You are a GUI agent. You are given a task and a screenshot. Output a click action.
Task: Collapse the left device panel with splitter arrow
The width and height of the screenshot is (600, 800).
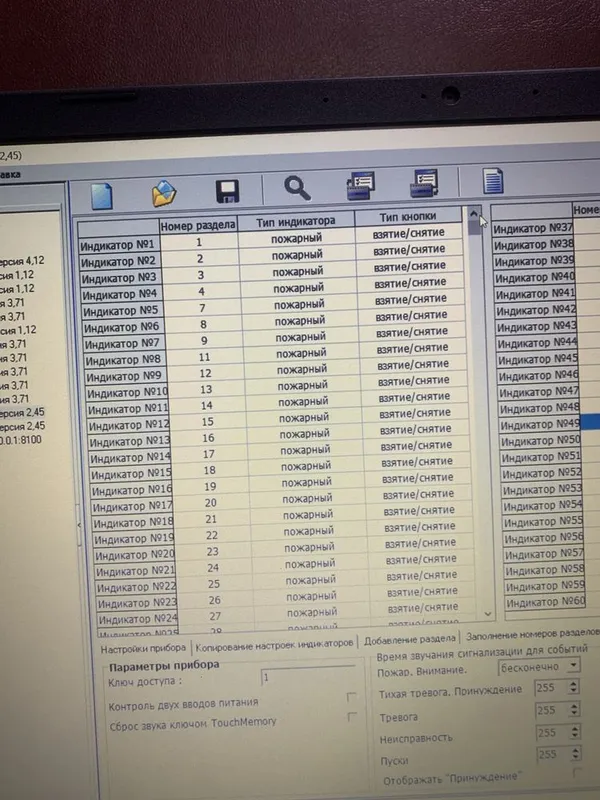79,524
